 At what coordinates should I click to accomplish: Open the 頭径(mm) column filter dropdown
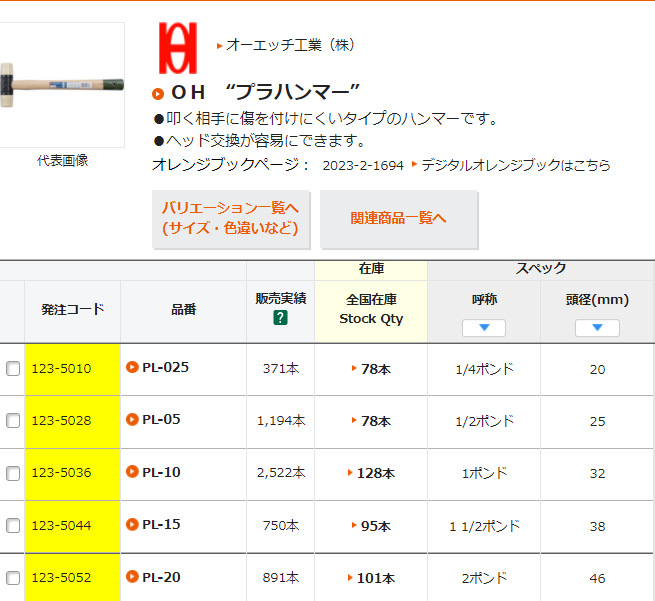pos(597,327)
